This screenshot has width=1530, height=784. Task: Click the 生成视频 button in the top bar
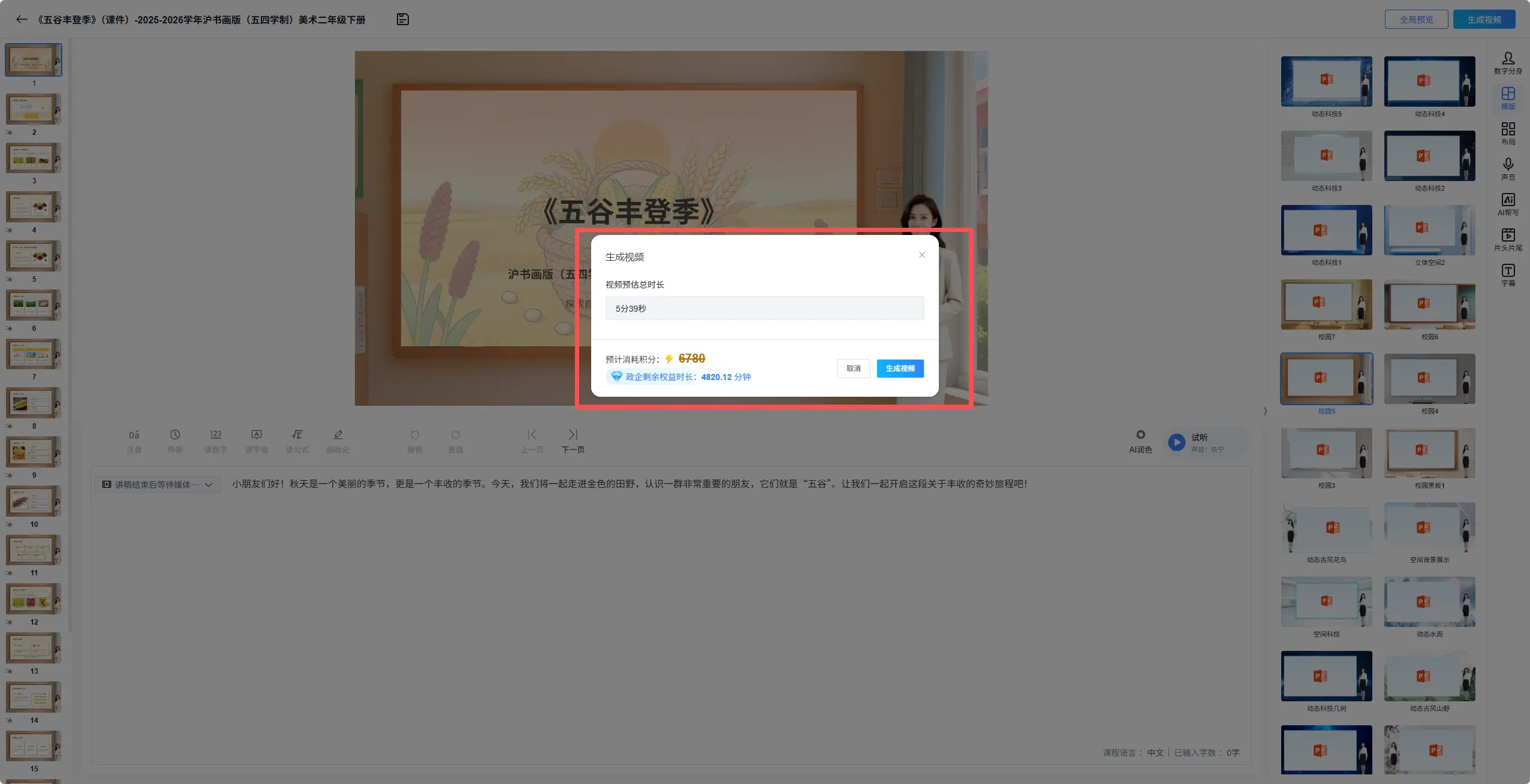(x=1484, y=19)
